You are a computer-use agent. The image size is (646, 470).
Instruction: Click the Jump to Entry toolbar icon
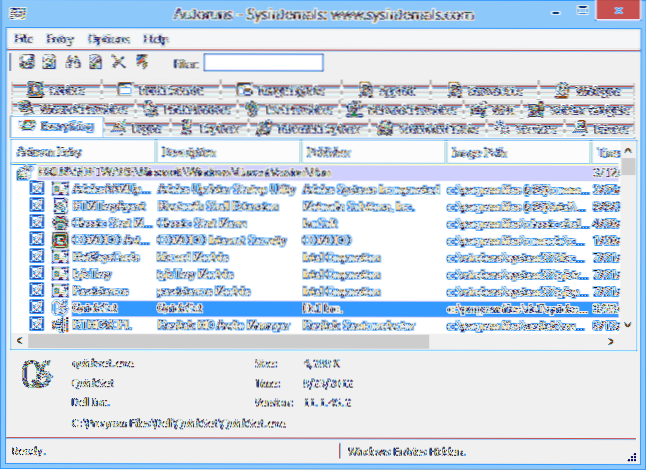(x=139, y=63)
